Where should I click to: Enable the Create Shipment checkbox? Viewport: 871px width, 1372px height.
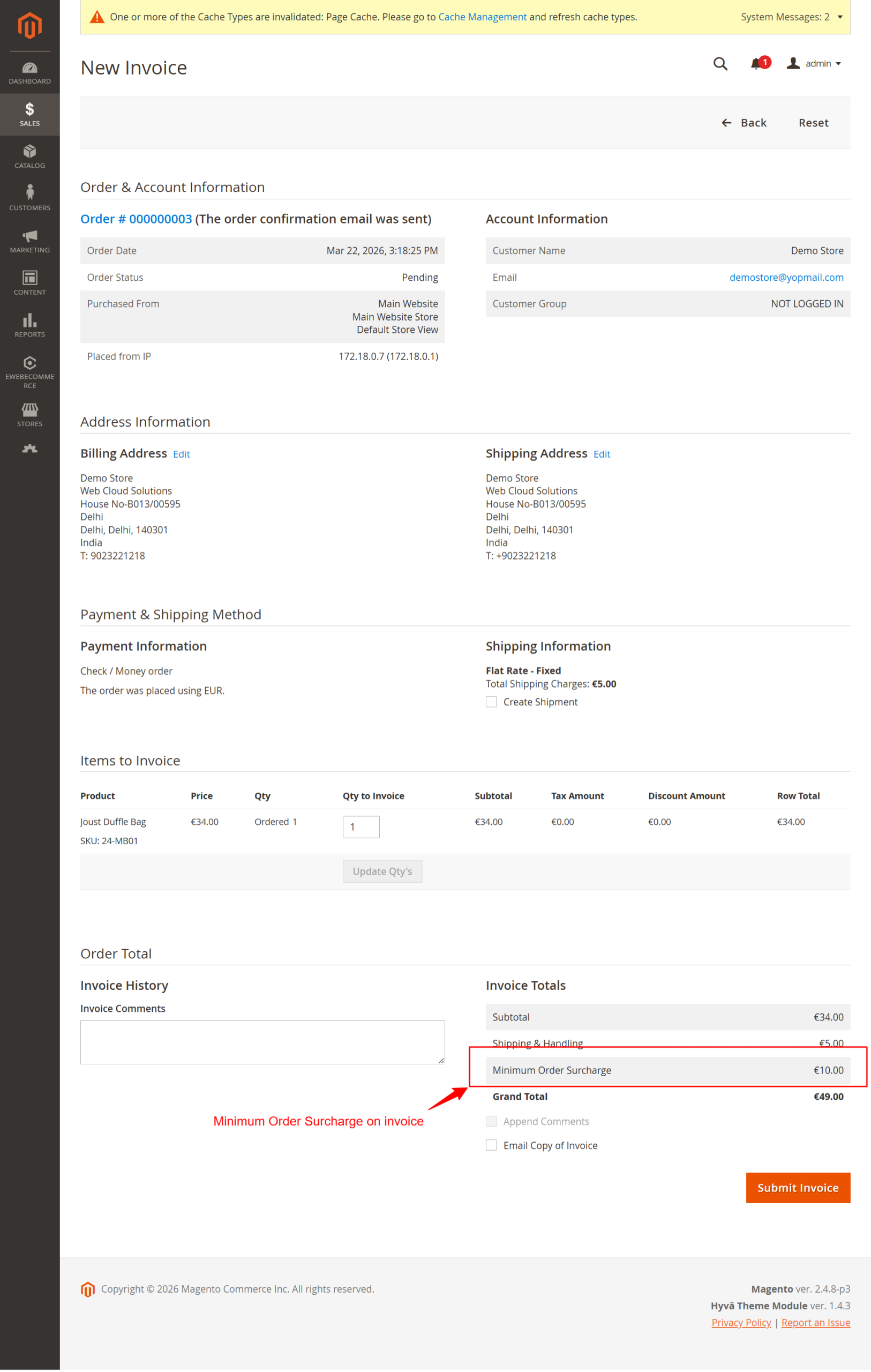click(x=491, y=702)
